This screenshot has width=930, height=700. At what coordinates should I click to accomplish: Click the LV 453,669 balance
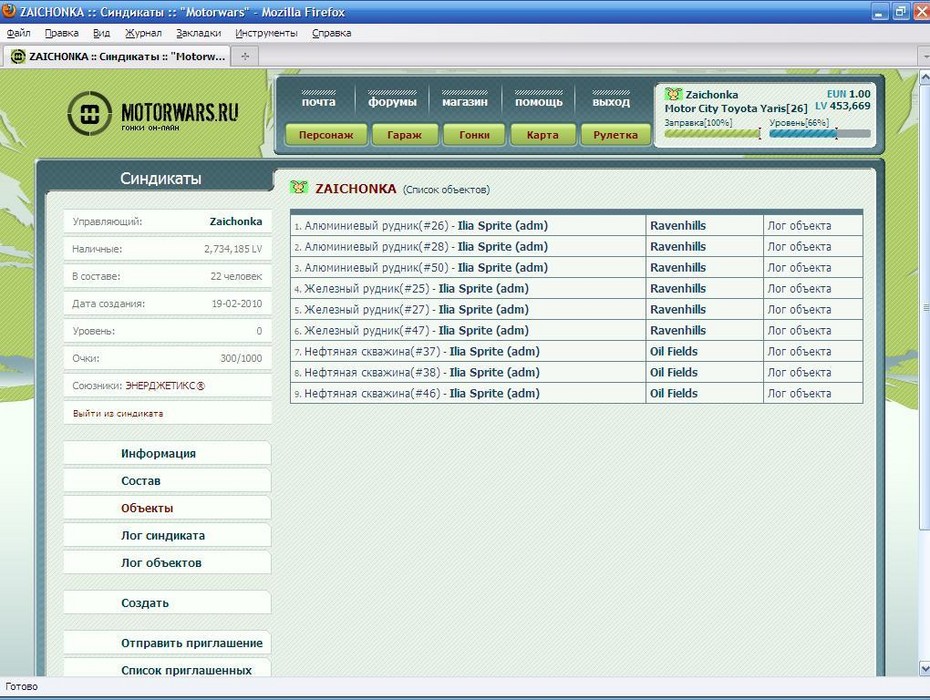click(x=842, y=106)
